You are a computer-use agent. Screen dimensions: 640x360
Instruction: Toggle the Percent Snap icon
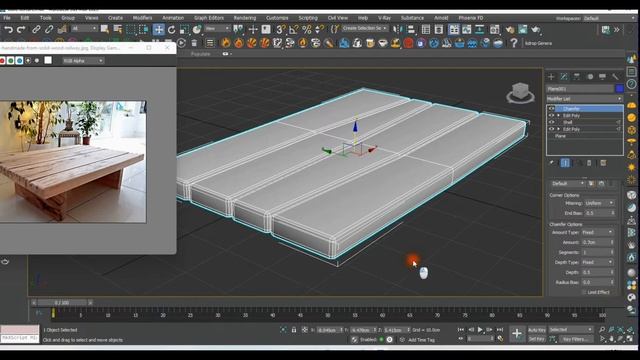307,29
